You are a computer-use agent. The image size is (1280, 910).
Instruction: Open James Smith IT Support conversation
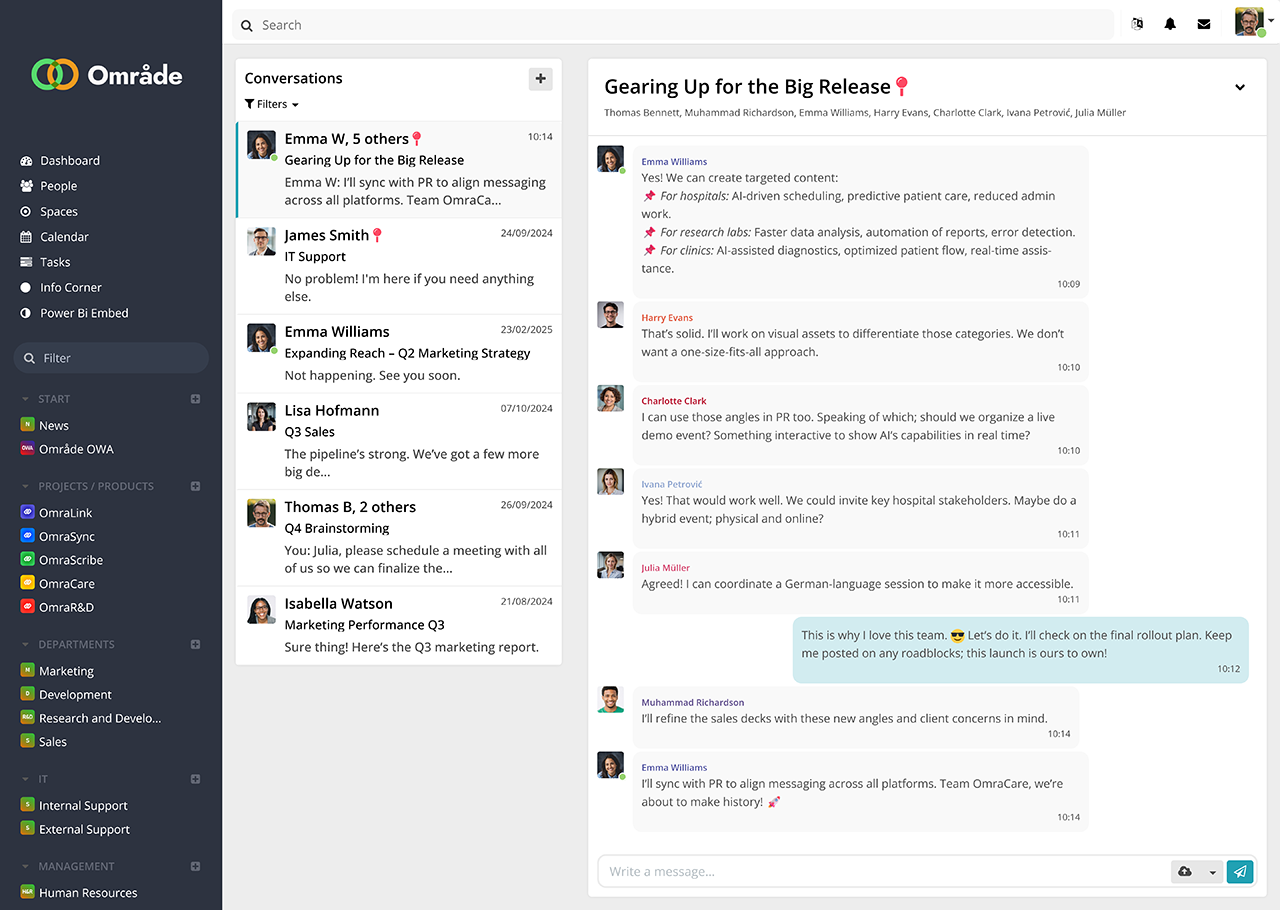point(398,266)
